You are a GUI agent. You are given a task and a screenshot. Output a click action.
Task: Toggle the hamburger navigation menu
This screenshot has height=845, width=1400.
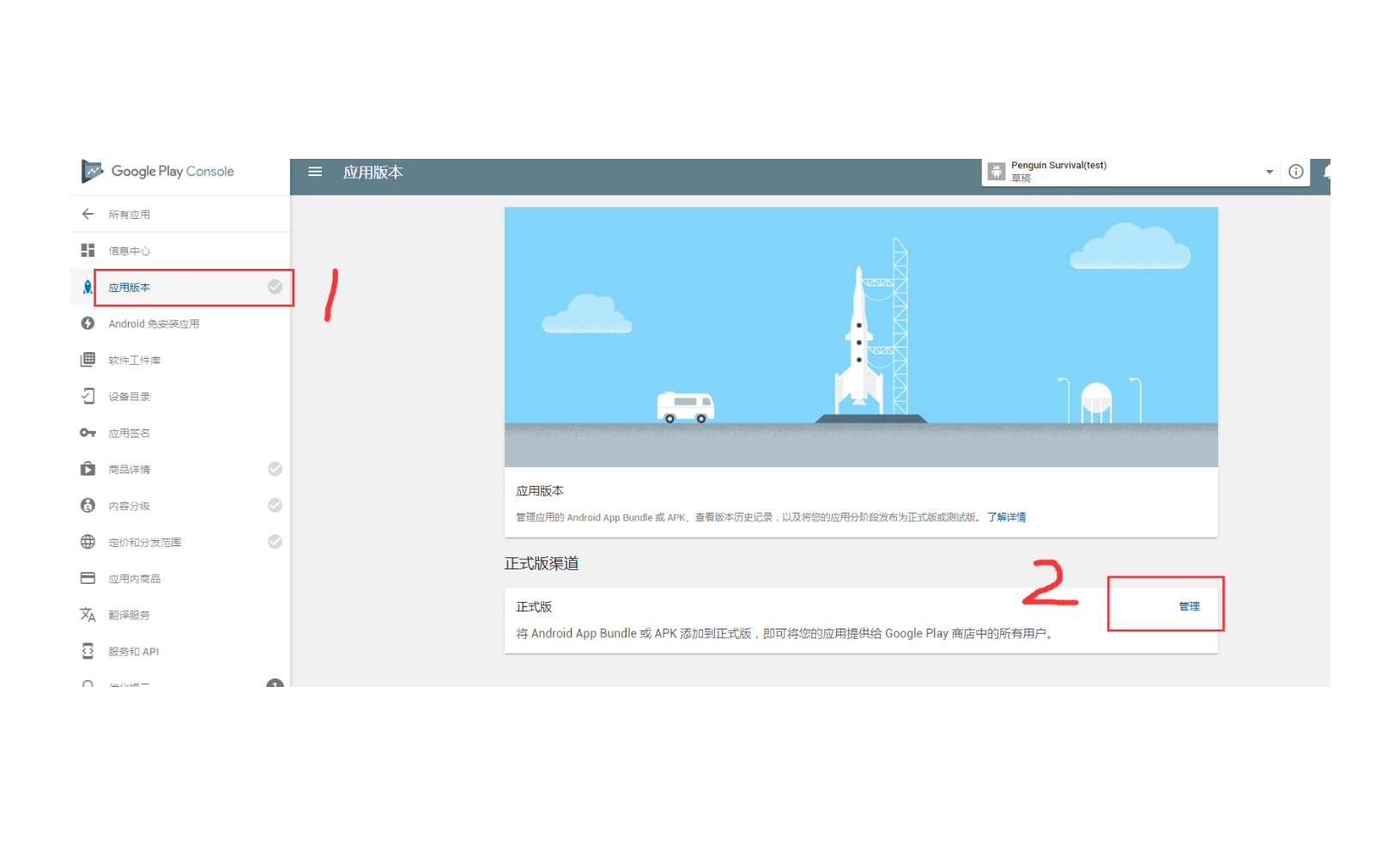314,172
